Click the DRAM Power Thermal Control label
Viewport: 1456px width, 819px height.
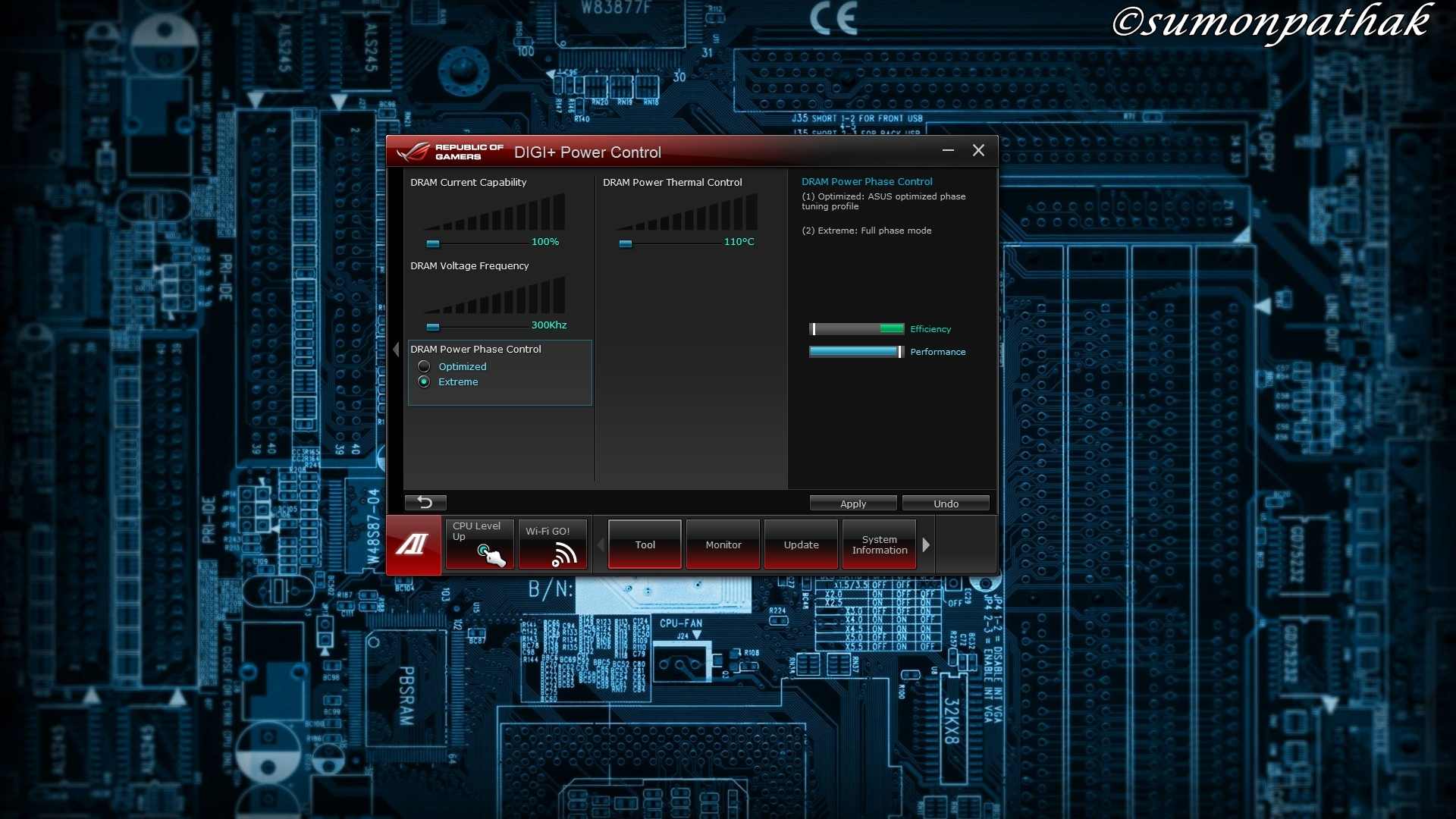(673, 182)
